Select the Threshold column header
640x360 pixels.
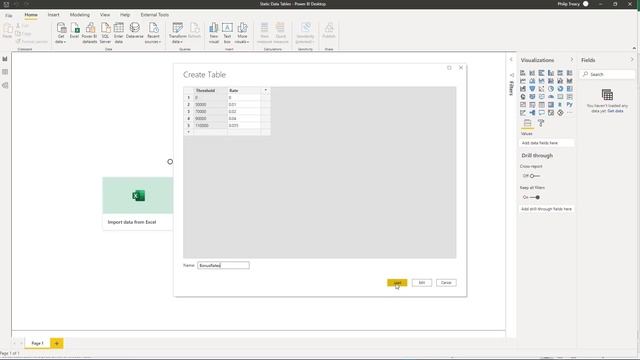[x=210, y=90]
